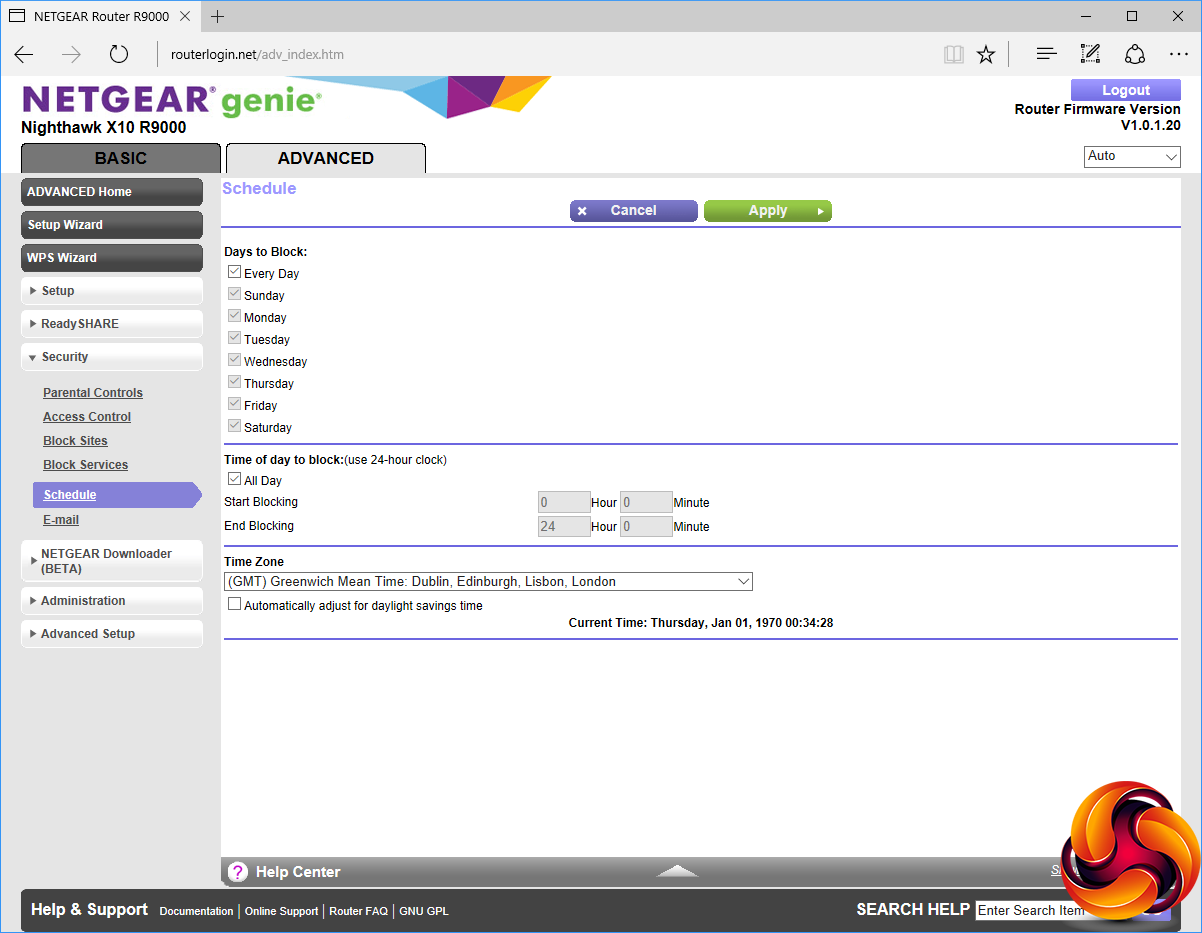Viewport: 1202px width, 933px height.
Task: Go back with the browser back arrow
Action: (24, 54)
